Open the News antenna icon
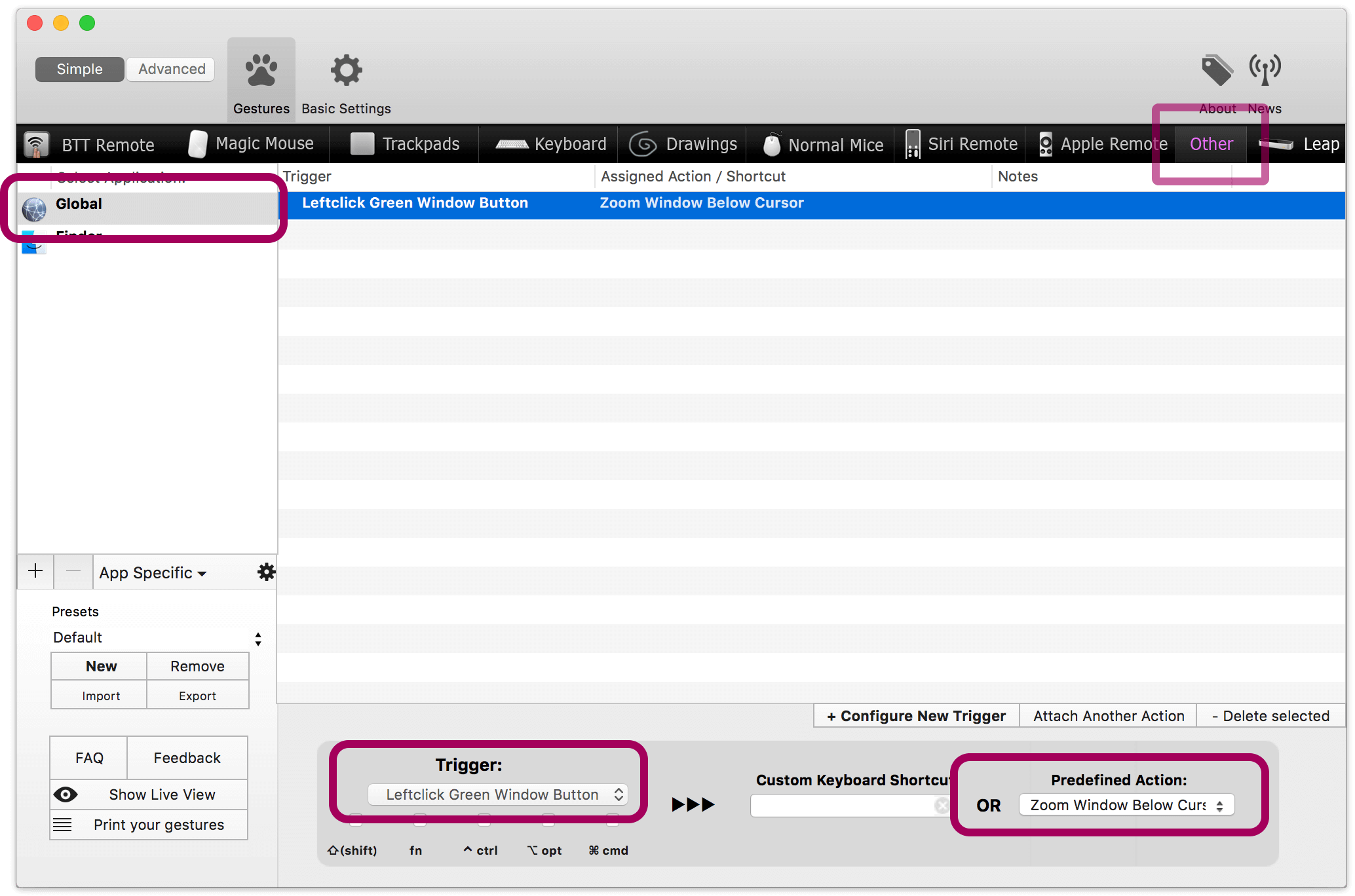Image resolution: width=1355 pixels, height=896 pixels. click(1265, 69)
